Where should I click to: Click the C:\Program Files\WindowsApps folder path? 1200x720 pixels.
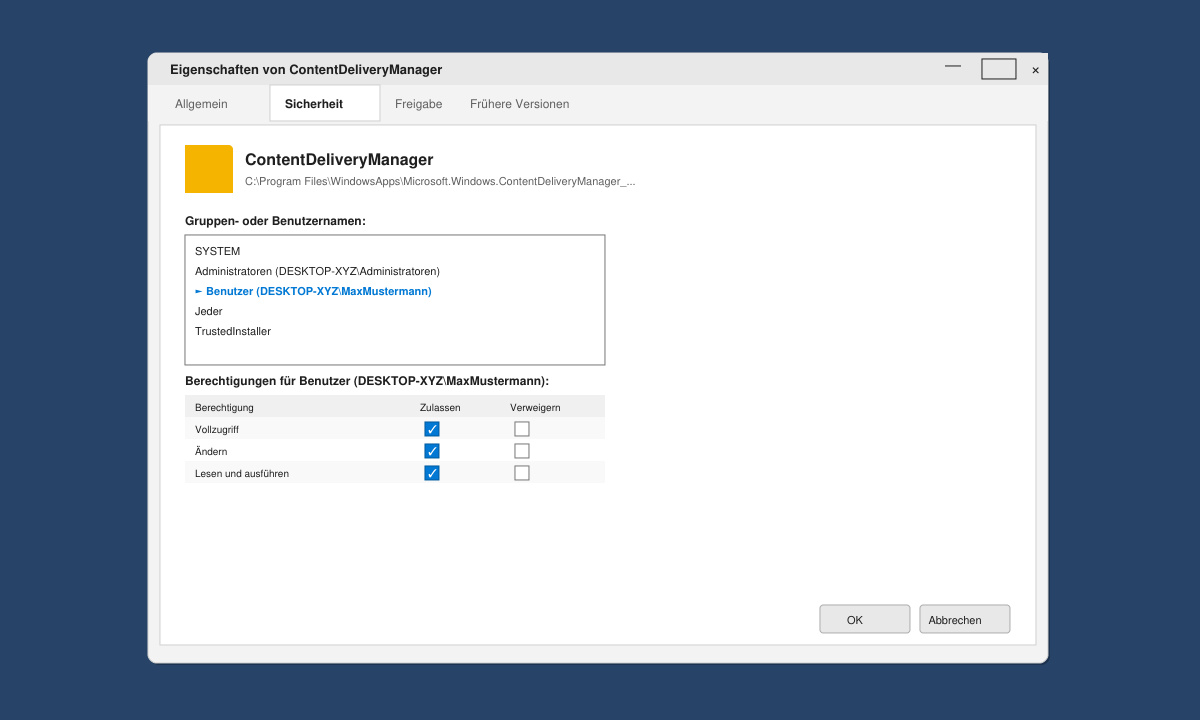(x=440, y=182)
